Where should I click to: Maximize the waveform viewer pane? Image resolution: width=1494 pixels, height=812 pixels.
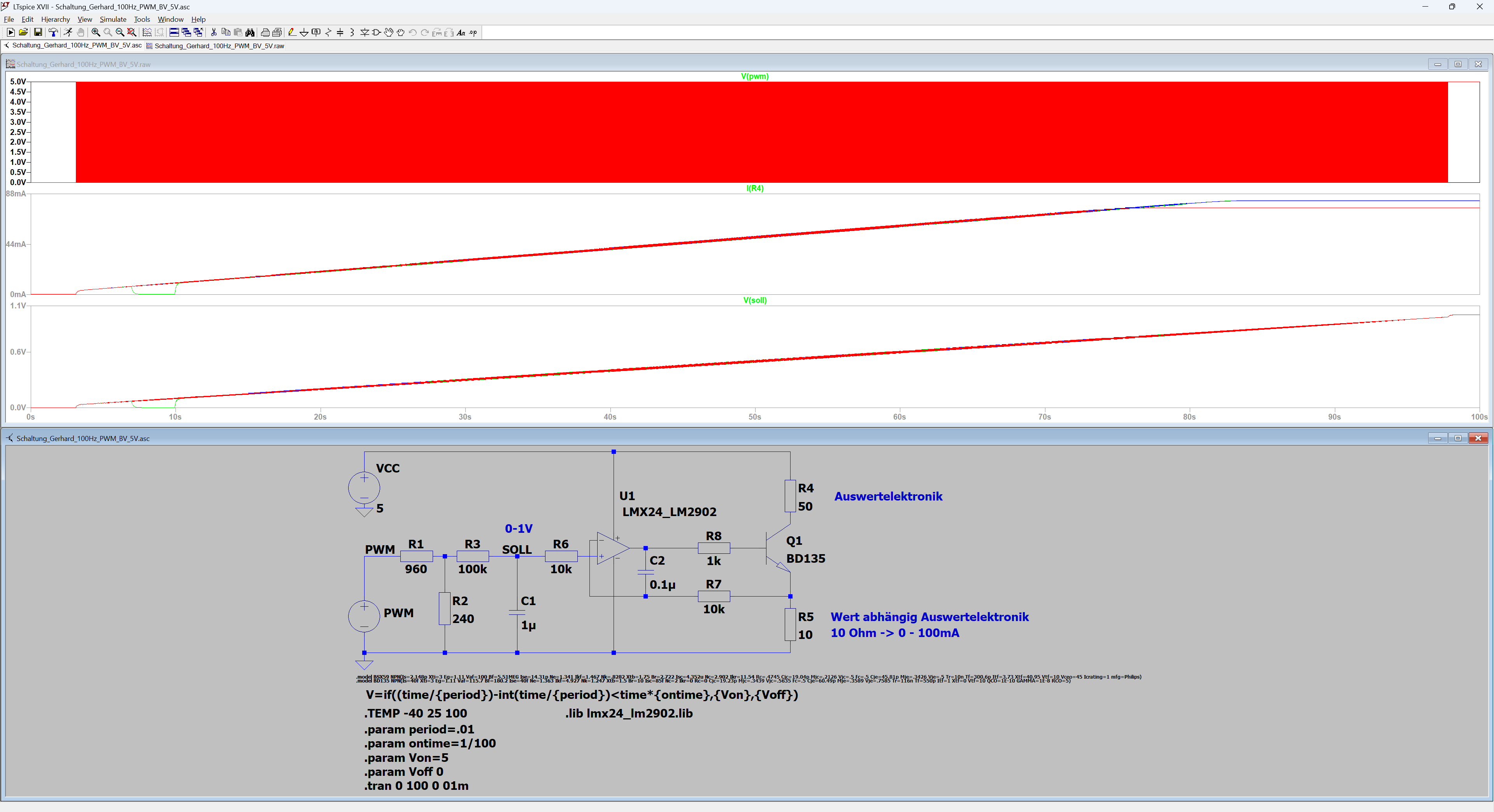(x=1457, y=64)
